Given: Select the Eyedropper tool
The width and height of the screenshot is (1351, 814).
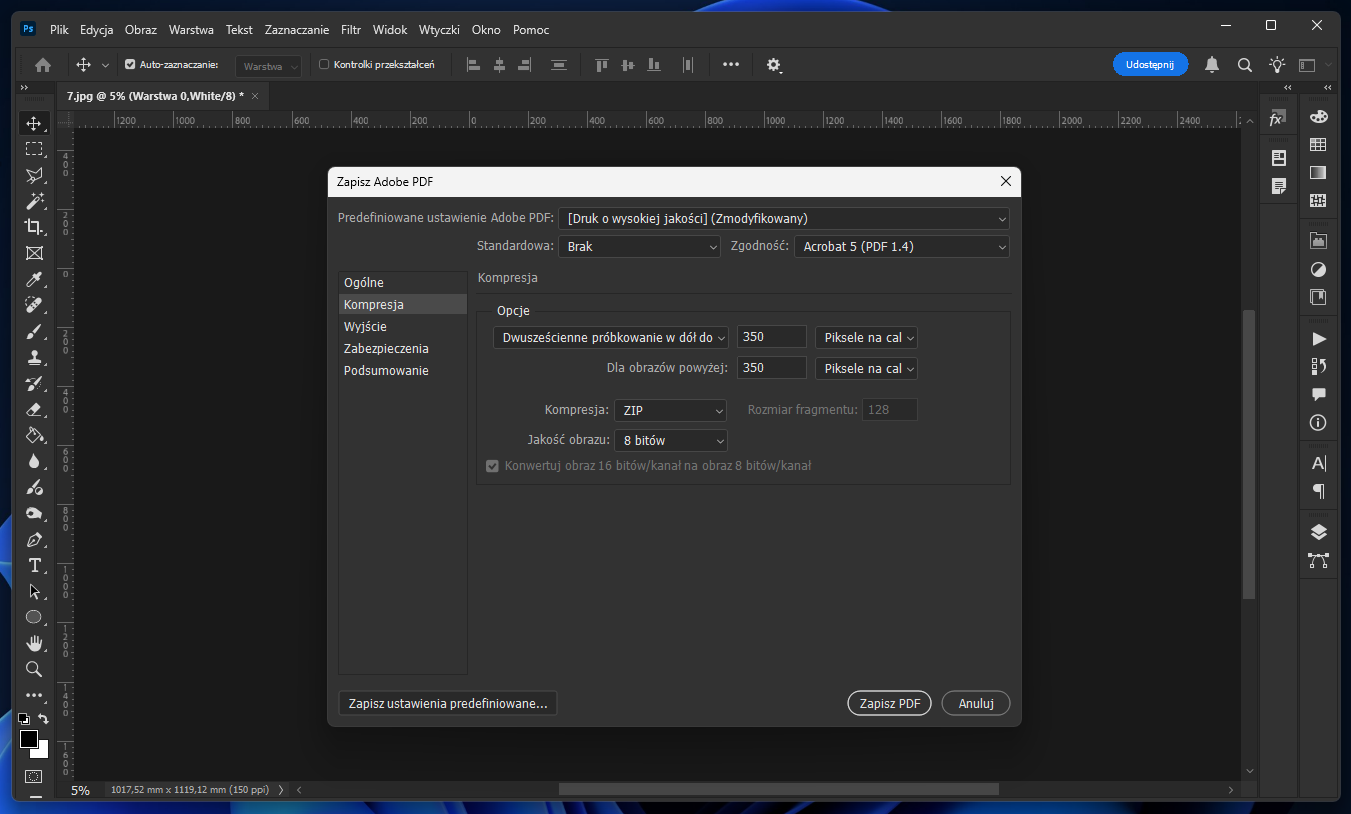Looking at the screenshot, I should pyautogui.click(x=34, y=279).
